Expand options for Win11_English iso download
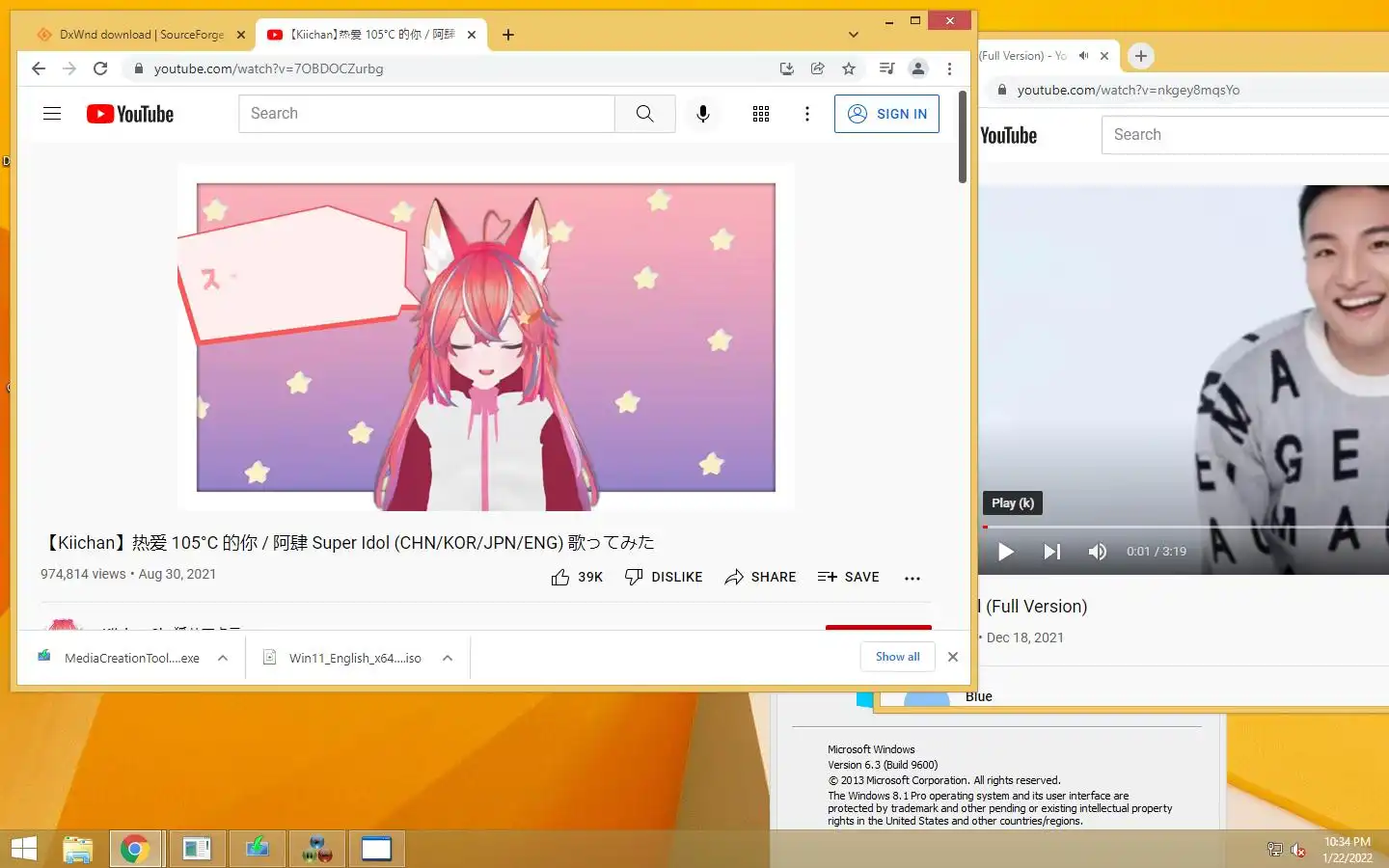1389x868 pixels. click(448, 658)
